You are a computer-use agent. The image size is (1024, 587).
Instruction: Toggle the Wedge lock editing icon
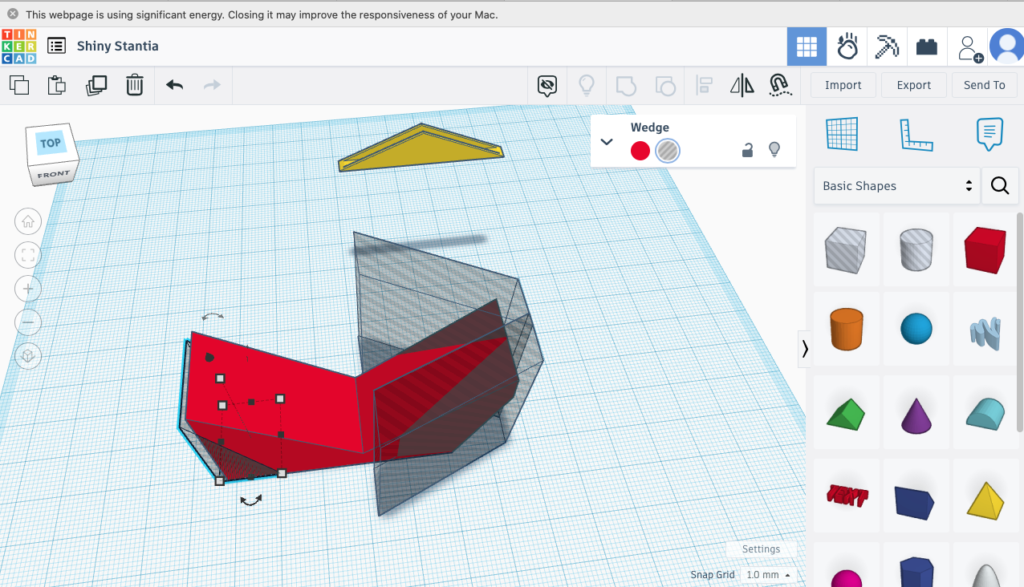pyautogui.click(x=747, y=150)
